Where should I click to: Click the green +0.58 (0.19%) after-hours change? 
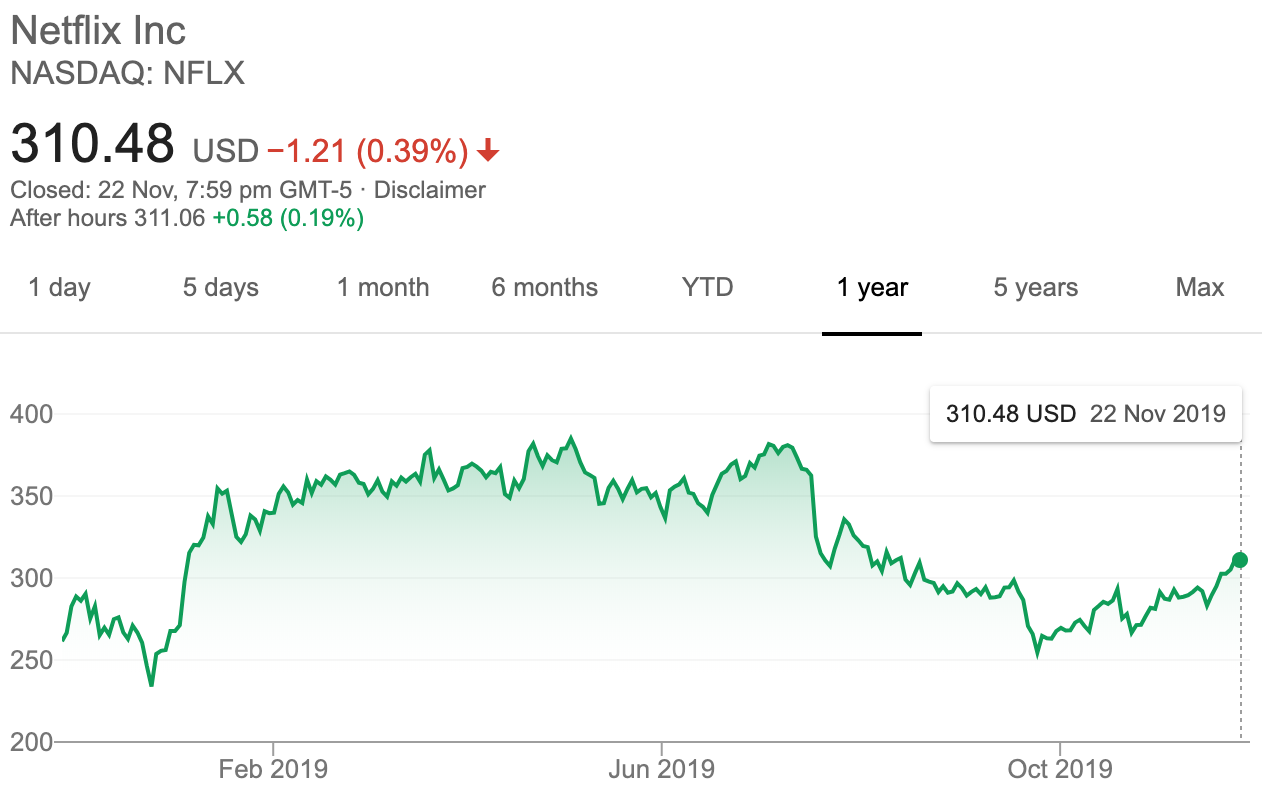click(288, 217)
